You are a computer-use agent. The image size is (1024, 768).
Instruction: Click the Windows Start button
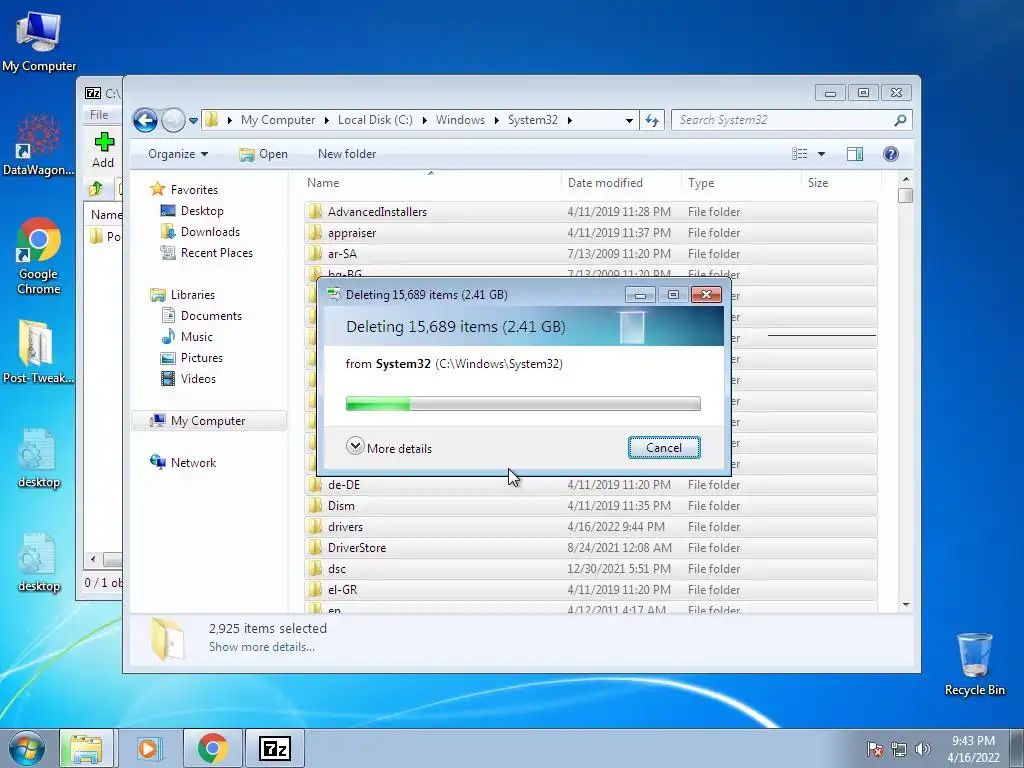(27, 748)
